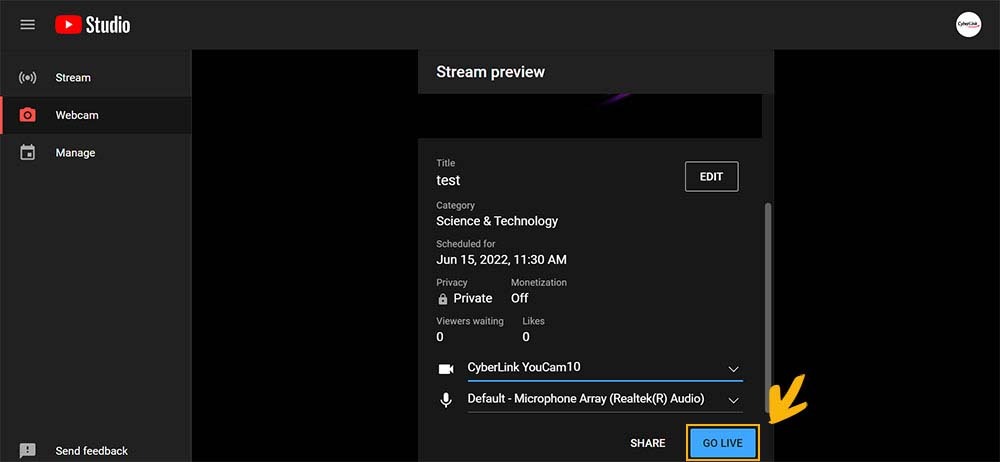Switch to the Stream tab

click(x=96, y=78)
